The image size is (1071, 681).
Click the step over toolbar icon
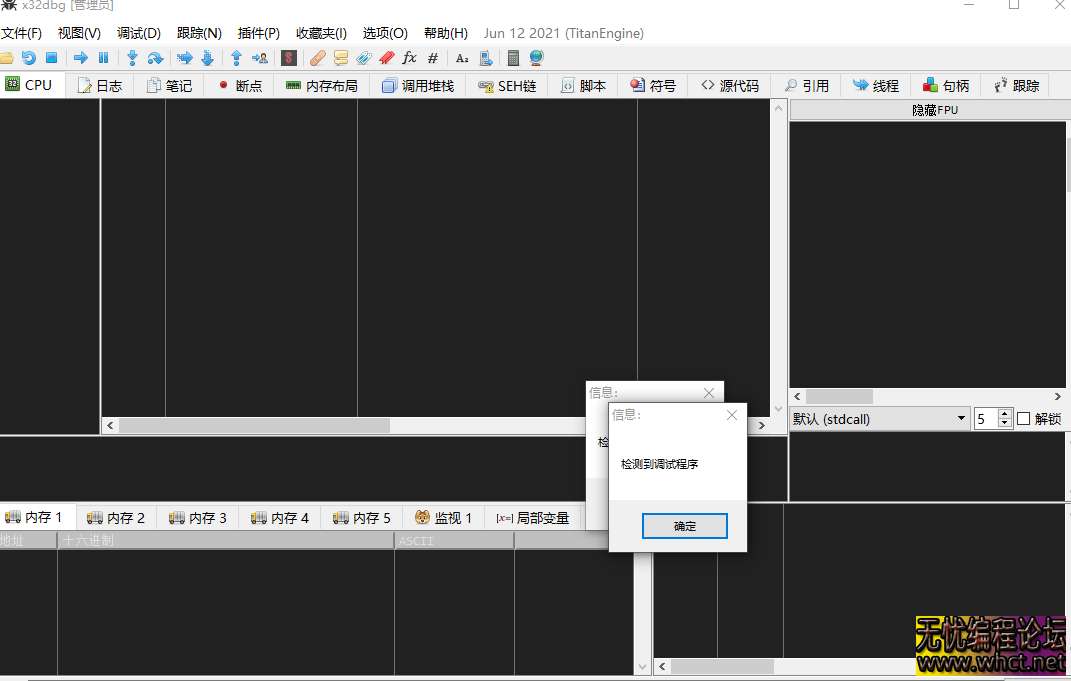[x=155, y=58]
